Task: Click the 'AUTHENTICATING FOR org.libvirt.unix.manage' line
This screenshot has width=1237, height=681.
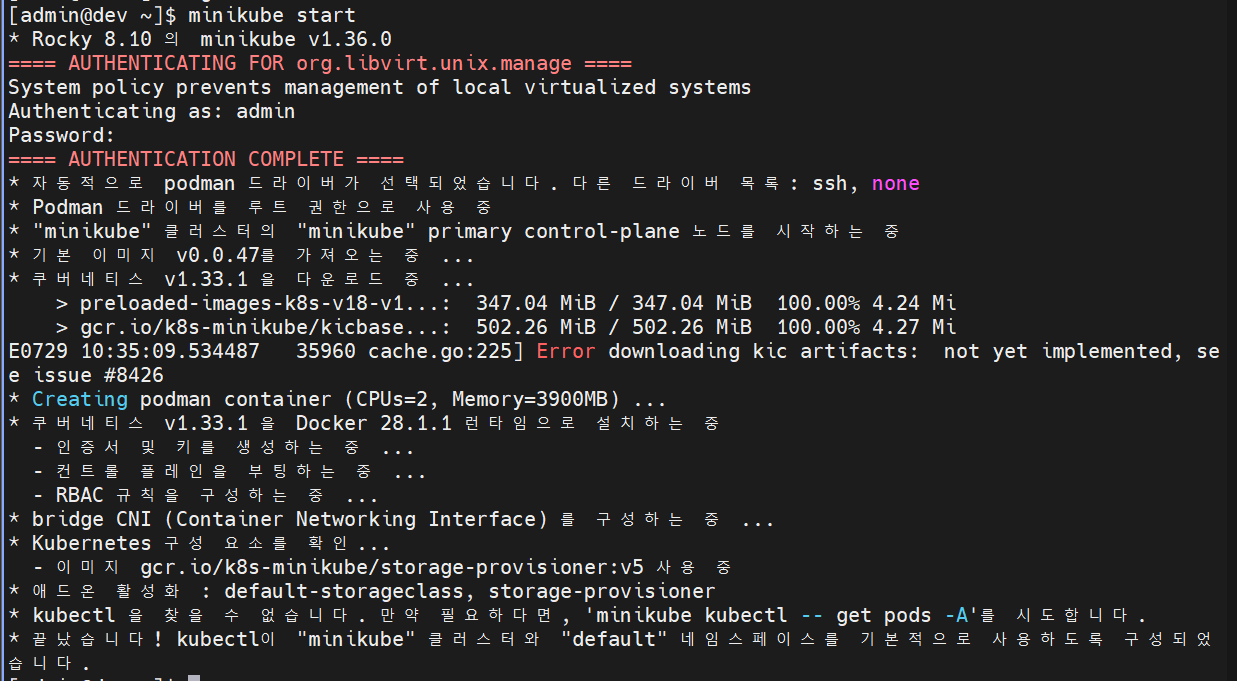Action: [320, 63]
